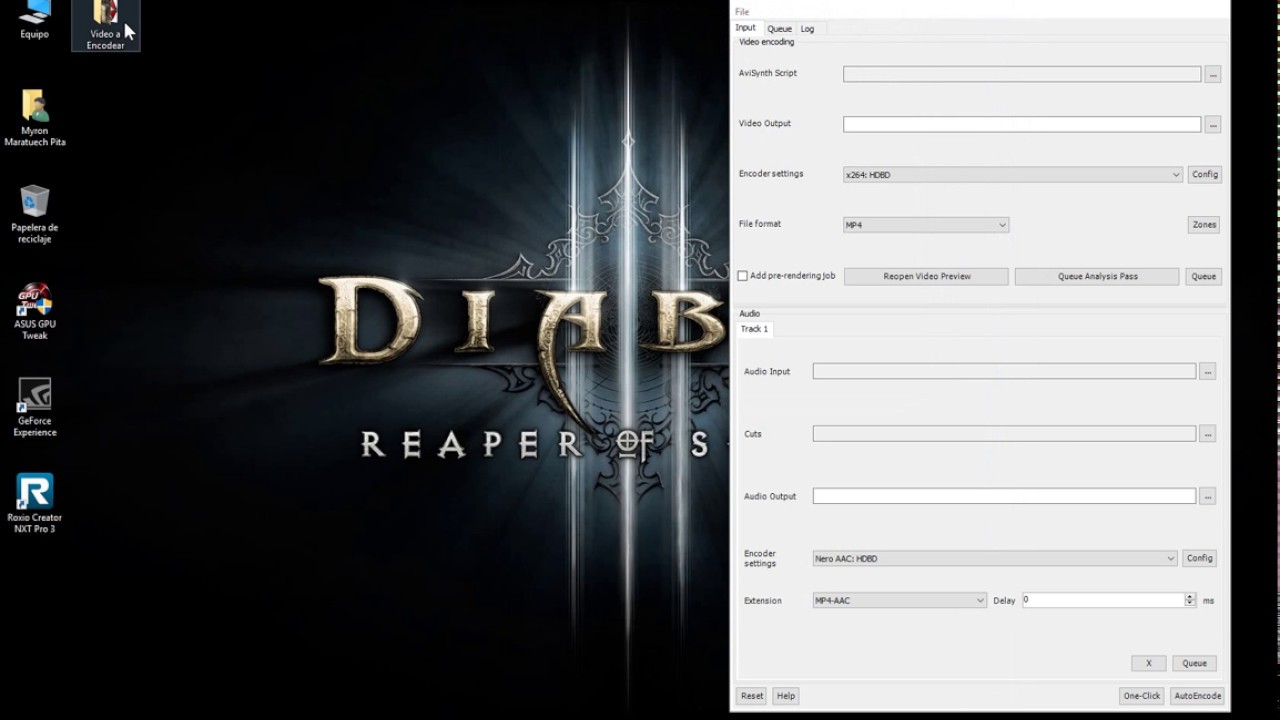This screenshot has width=1280, height=720.
Task: Click Queue Analysis Pass button
Action: (x=1098, y=276)
